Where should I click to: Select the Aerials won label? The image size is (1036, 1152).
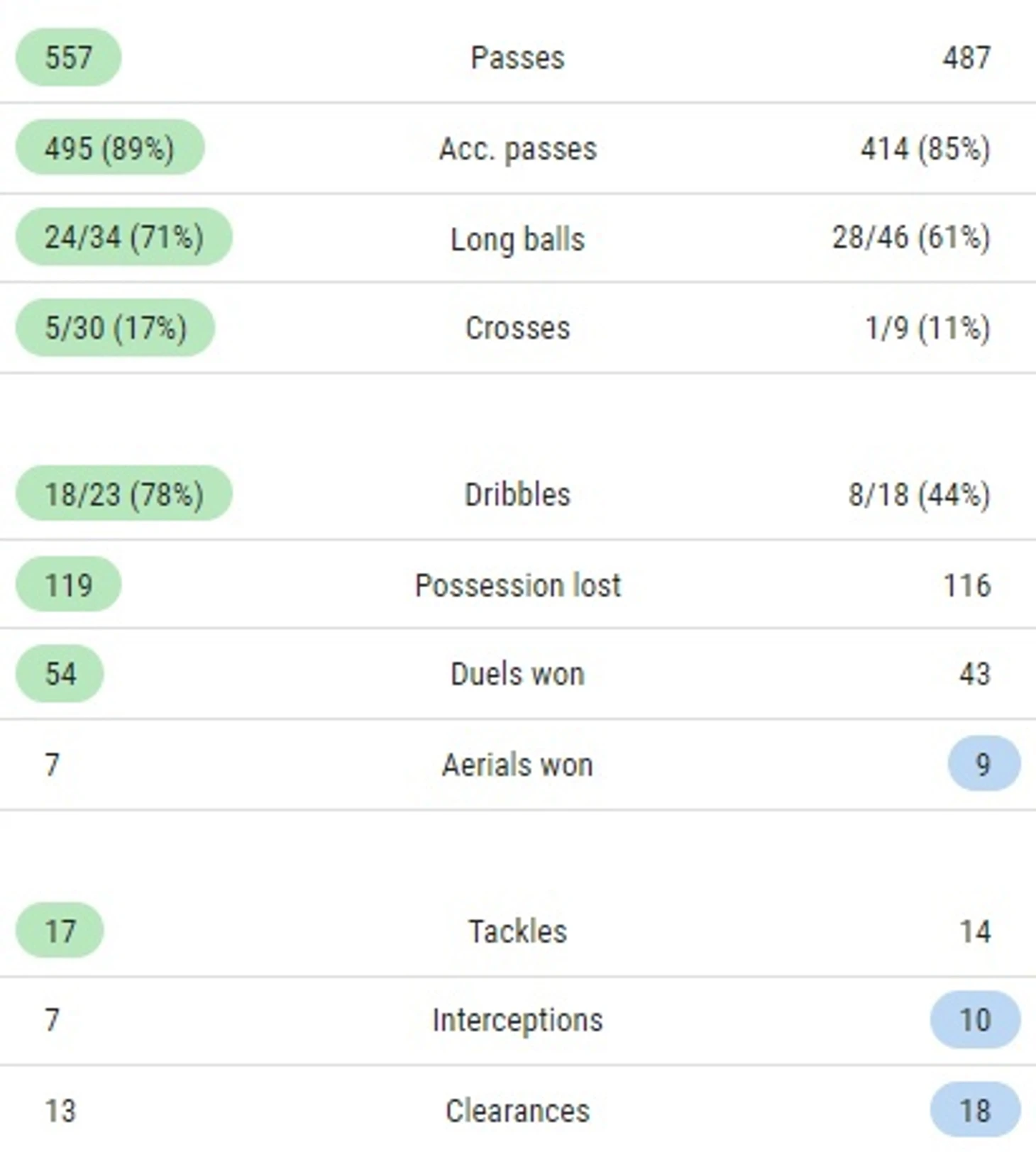517,765
